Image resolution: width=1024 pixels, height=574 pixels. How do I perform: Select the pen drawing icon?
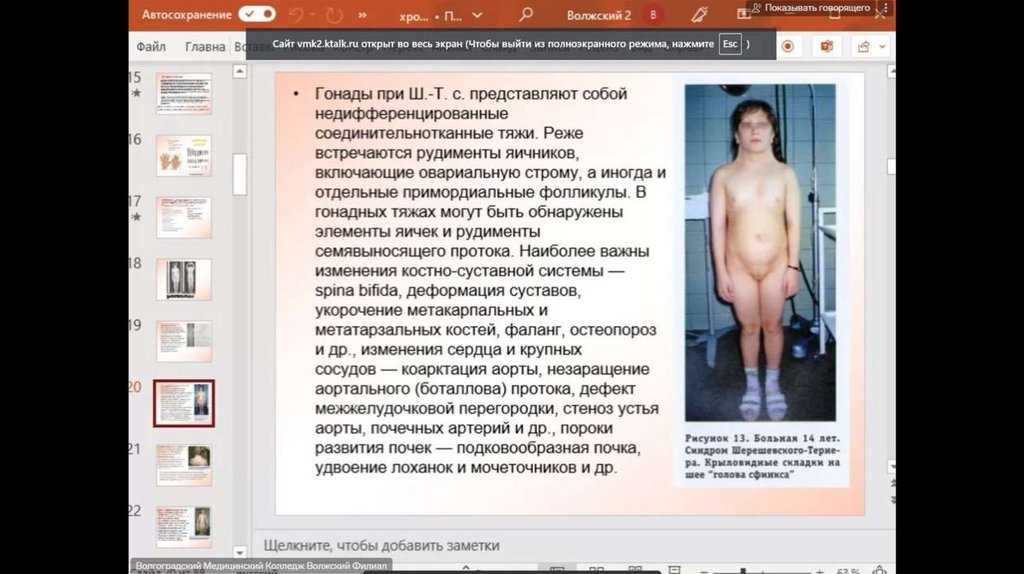pyautogui.click(x=699, y=15)
